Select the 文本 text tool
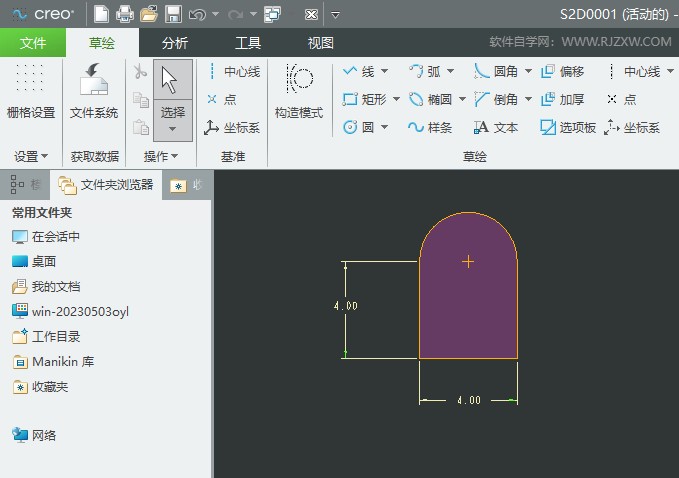 496,127
